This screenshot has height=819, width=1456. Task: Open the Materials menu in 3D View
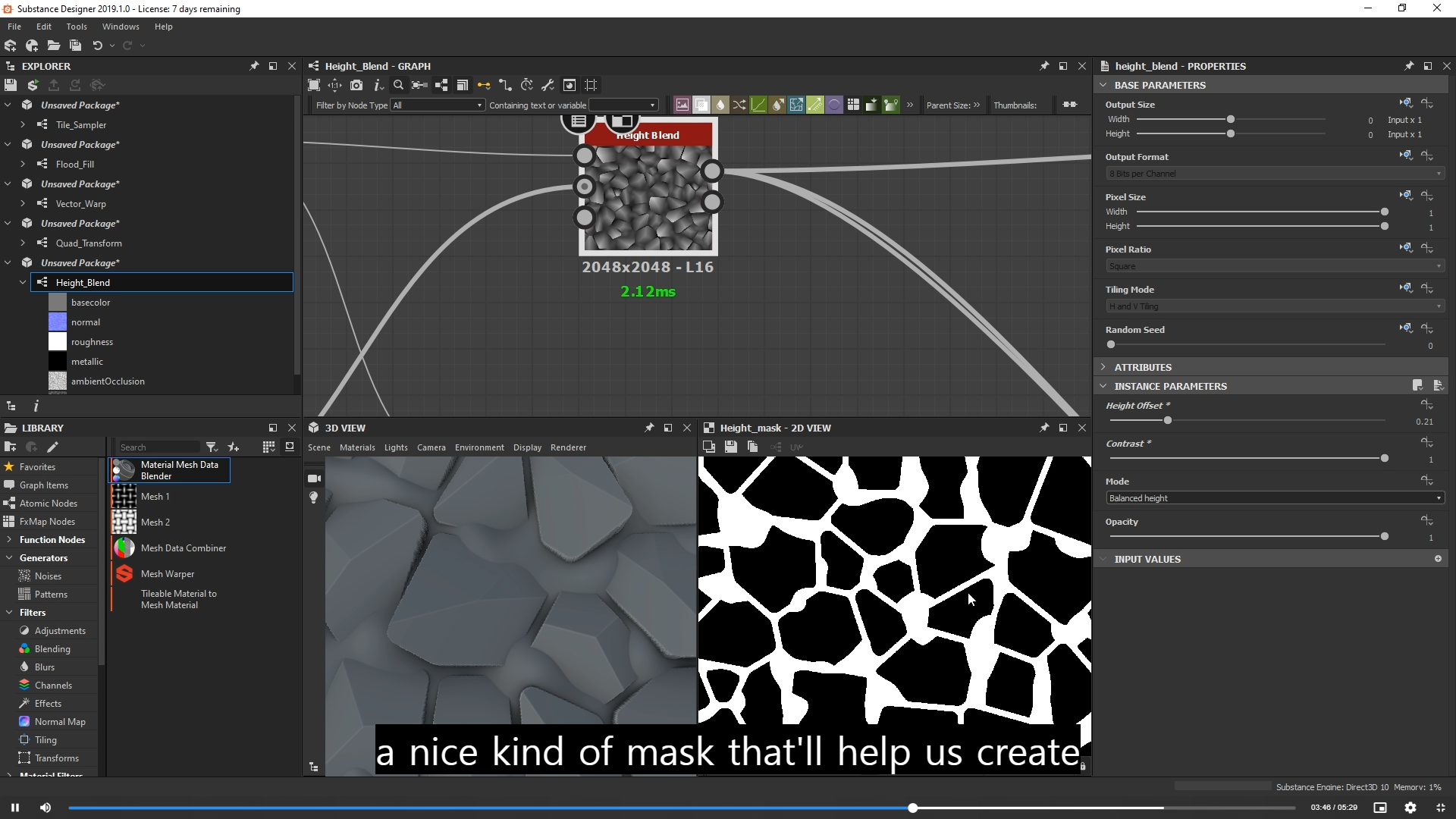pyautogui.click(x=357, y=447)
